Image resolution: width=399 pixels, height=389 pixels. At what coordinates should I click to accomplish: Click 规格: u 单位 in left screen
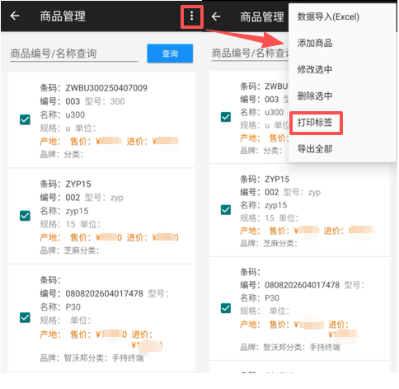[68, 128]
